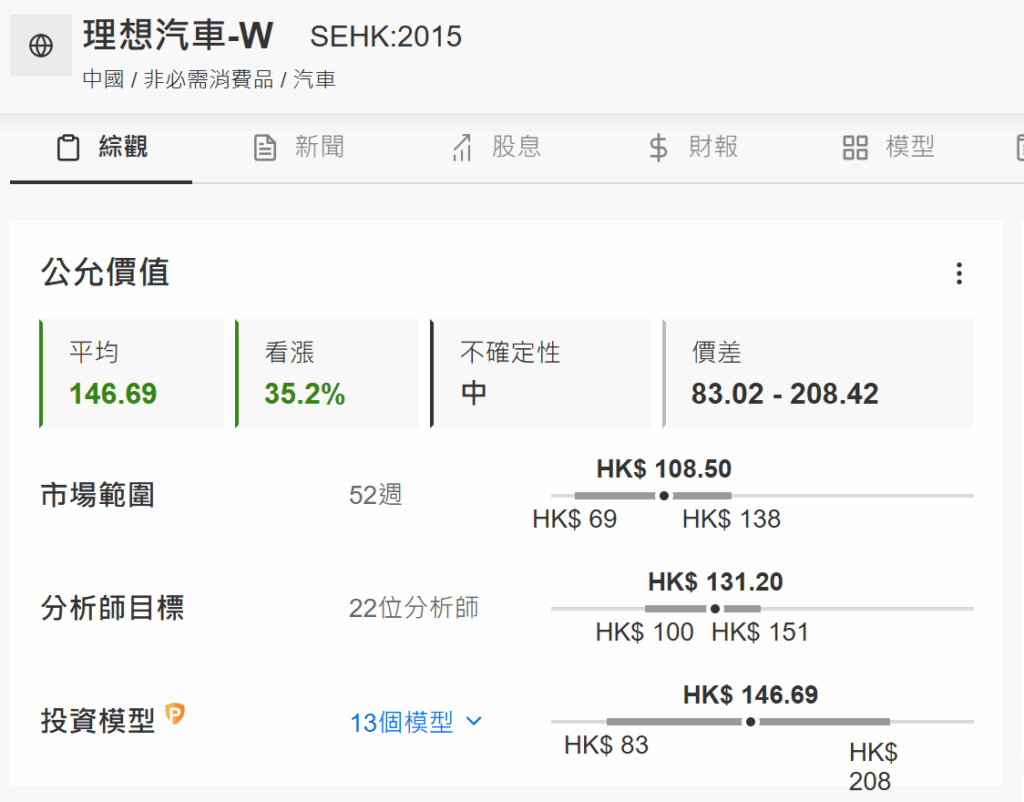1024x802 pixels.
Task: Click the 看漲 35.2% card
Action: click(327, 374)
